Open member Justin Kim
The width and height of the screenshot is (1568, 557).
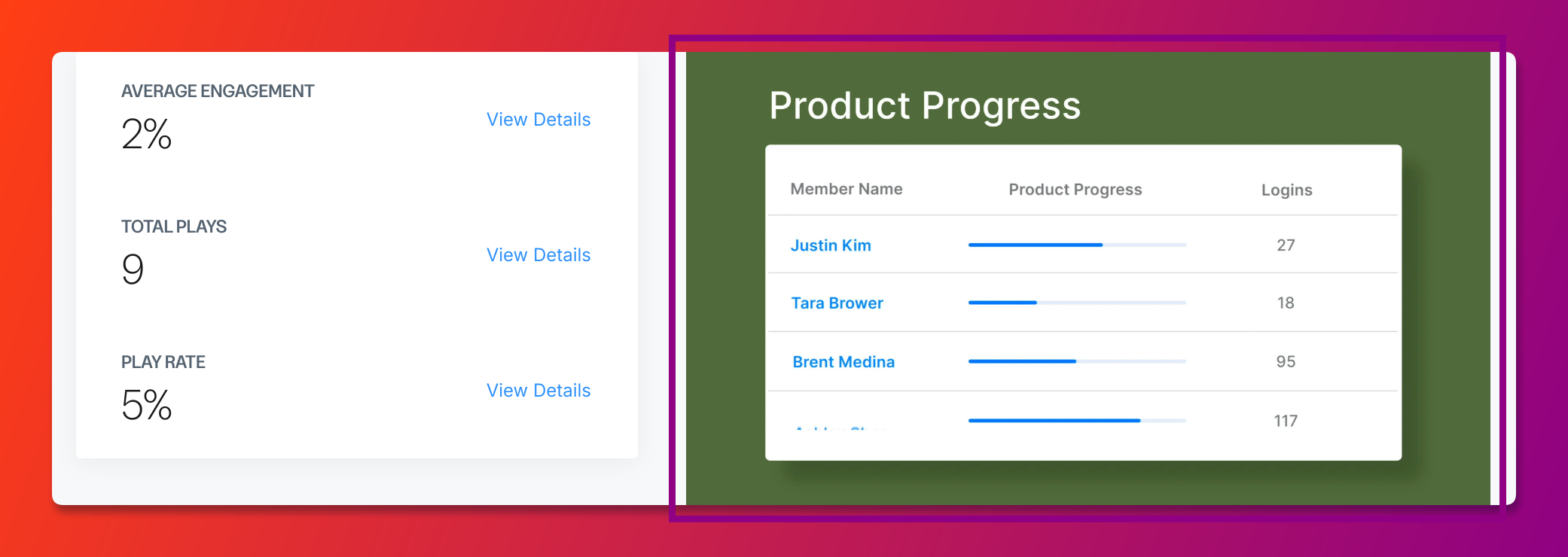click(831, 245)
